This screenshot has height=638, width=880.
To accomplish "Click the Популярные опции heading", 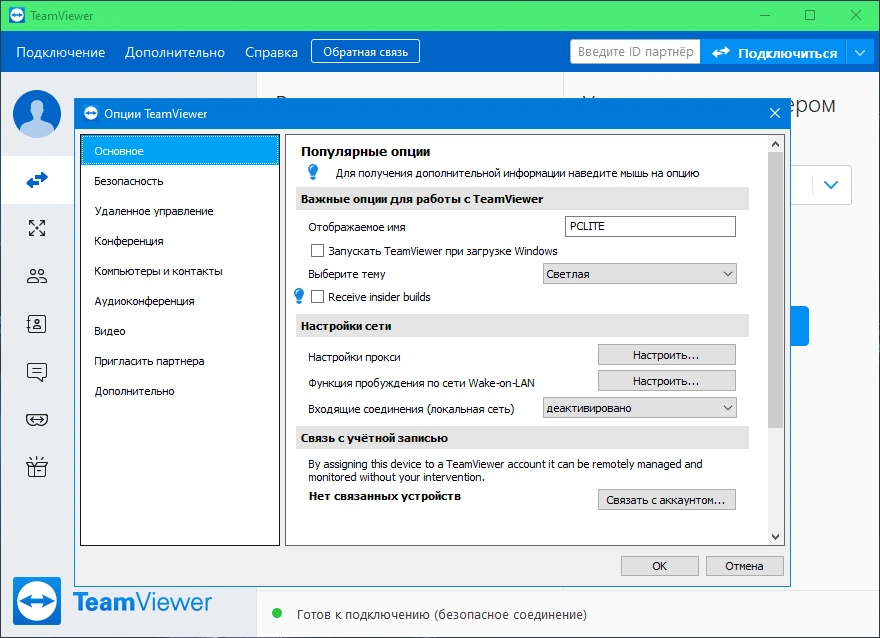I will pyautogui.click(x=365, y=151).
